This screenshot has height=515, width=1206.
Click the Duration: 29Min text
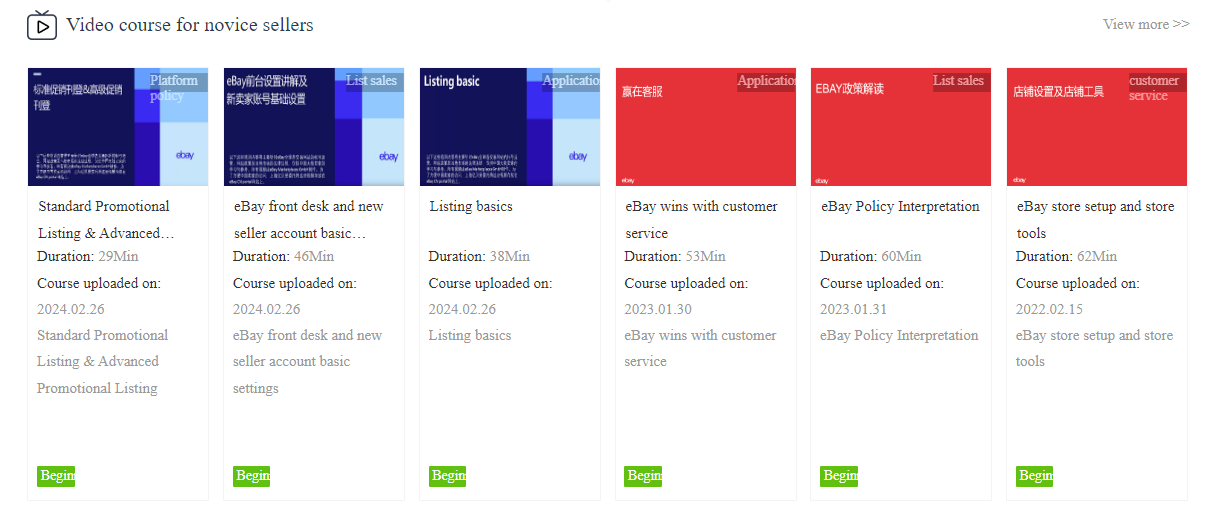point(88,257)
